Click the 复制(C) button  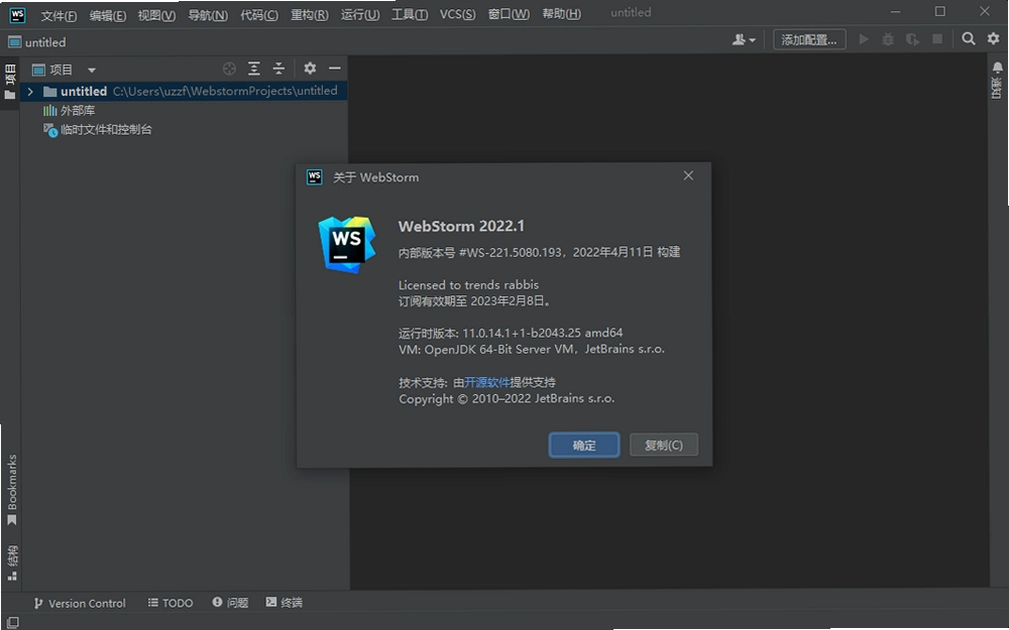[x=663, y=445]
